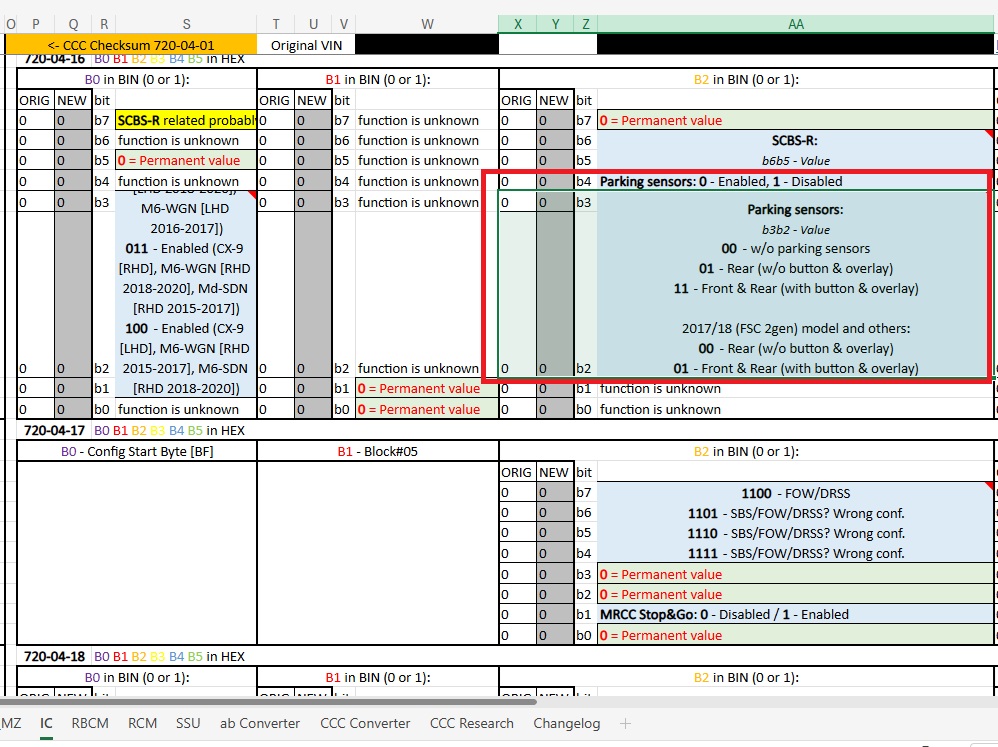Screen dimensions: 998x747
Task: Open the CCC Converter sheet tab
Action: click(365, 723)
